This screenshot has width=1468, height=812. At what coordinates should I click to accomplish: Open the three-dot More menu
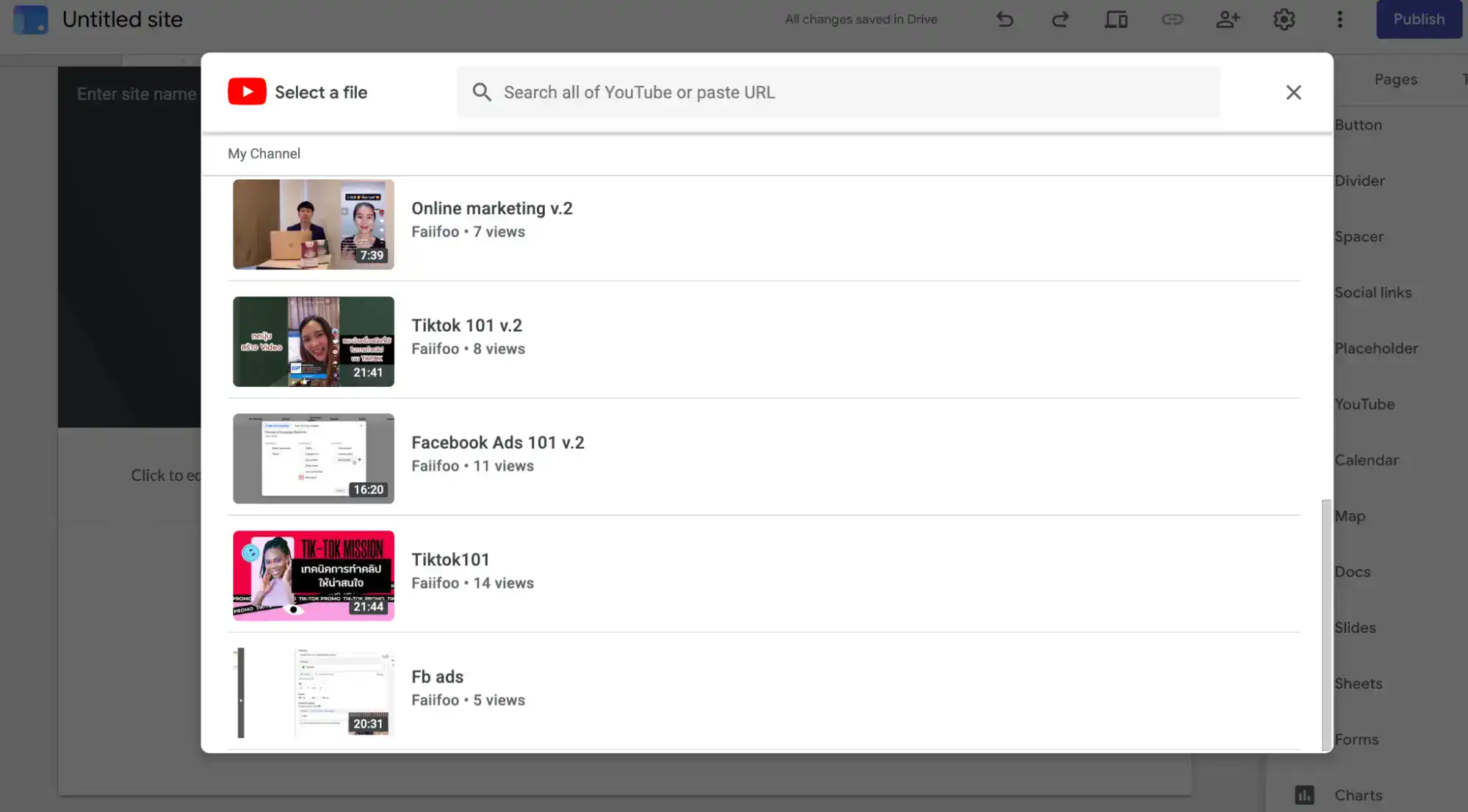tap(1339, 19)
